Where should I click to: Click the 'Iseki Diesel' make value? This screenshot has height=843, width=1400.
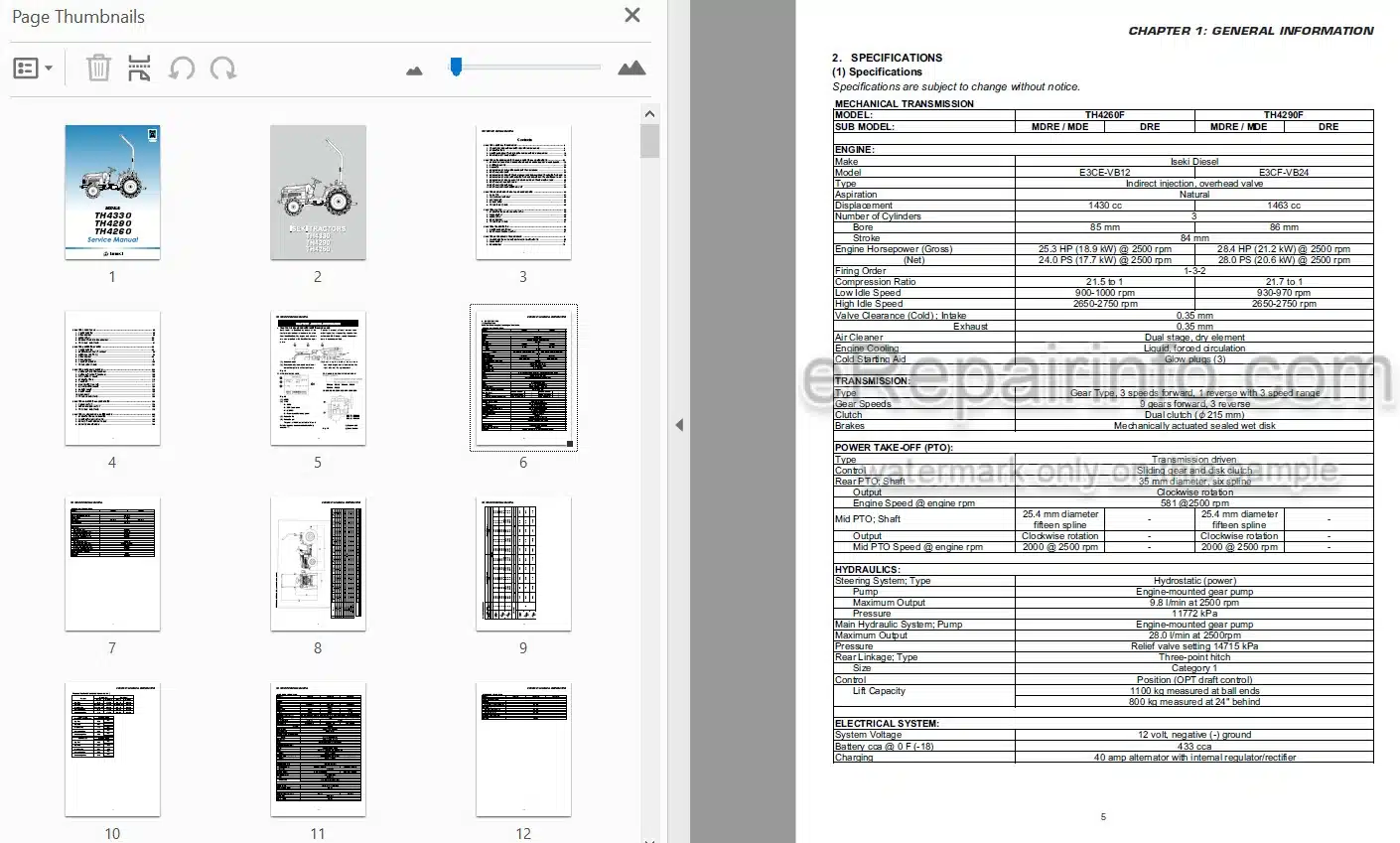pyautogui.click(x=1193, y=162)
